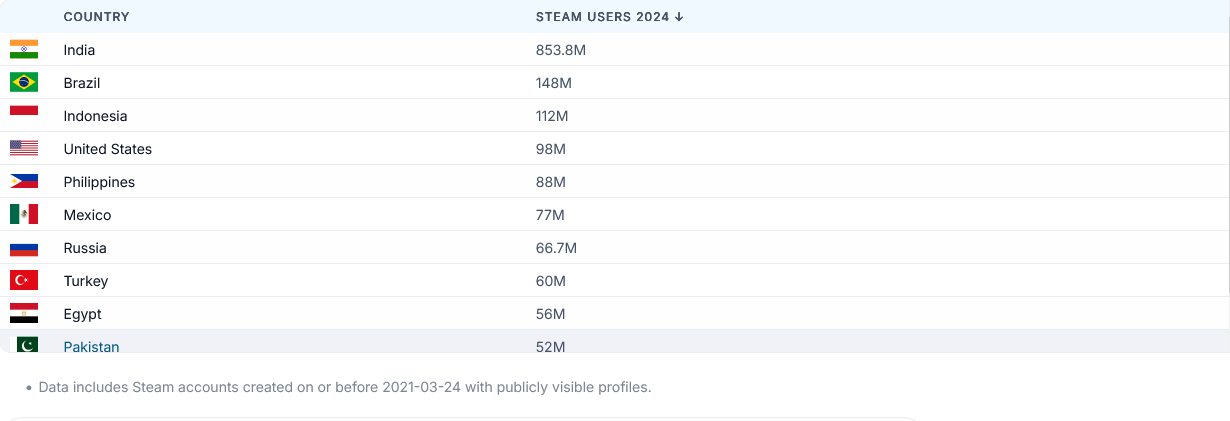
Task: Select the Mexico country name
Action: click(x=88, y=215)
